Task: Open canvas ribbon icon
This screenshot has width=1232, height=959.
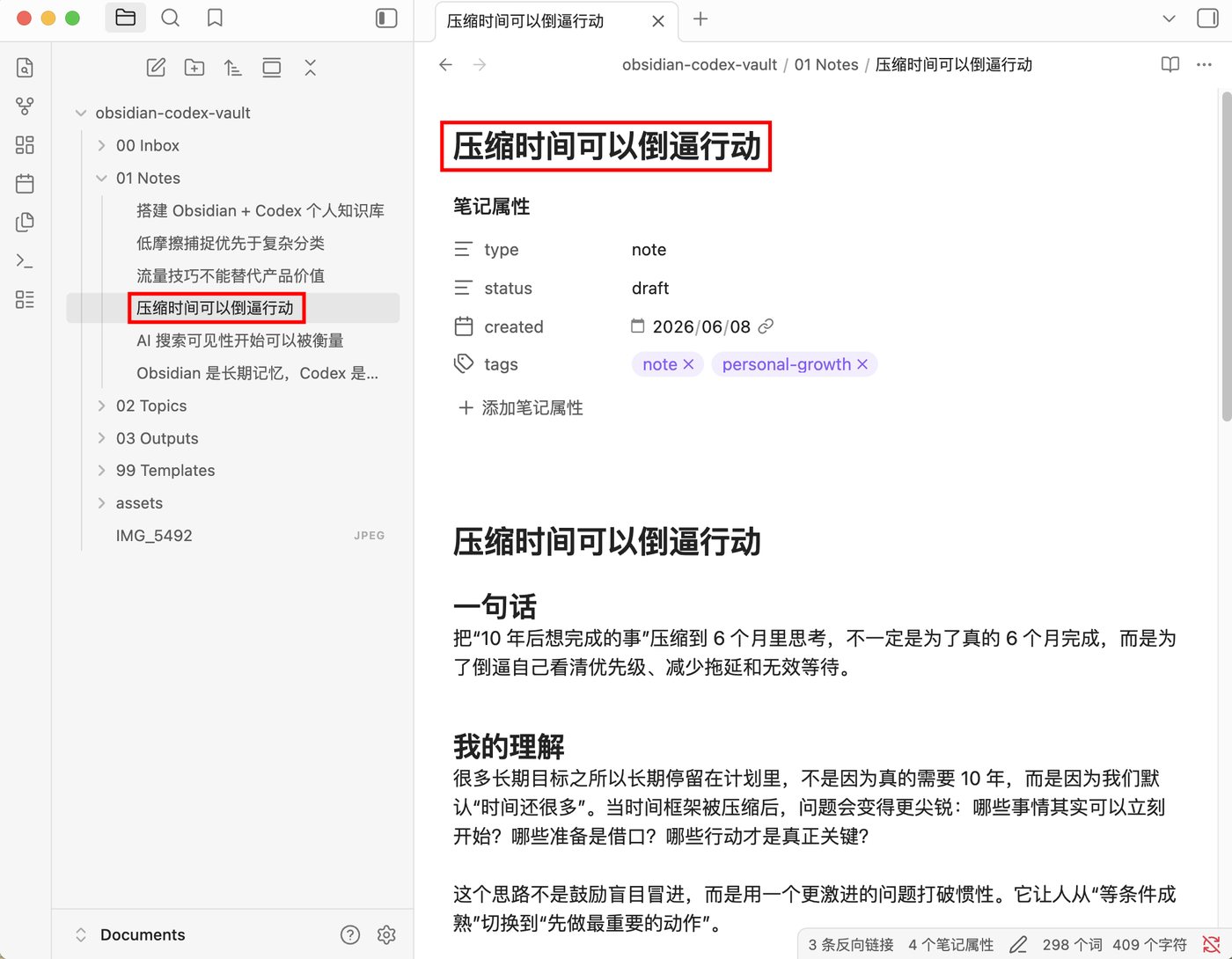Action: [25, 145]
